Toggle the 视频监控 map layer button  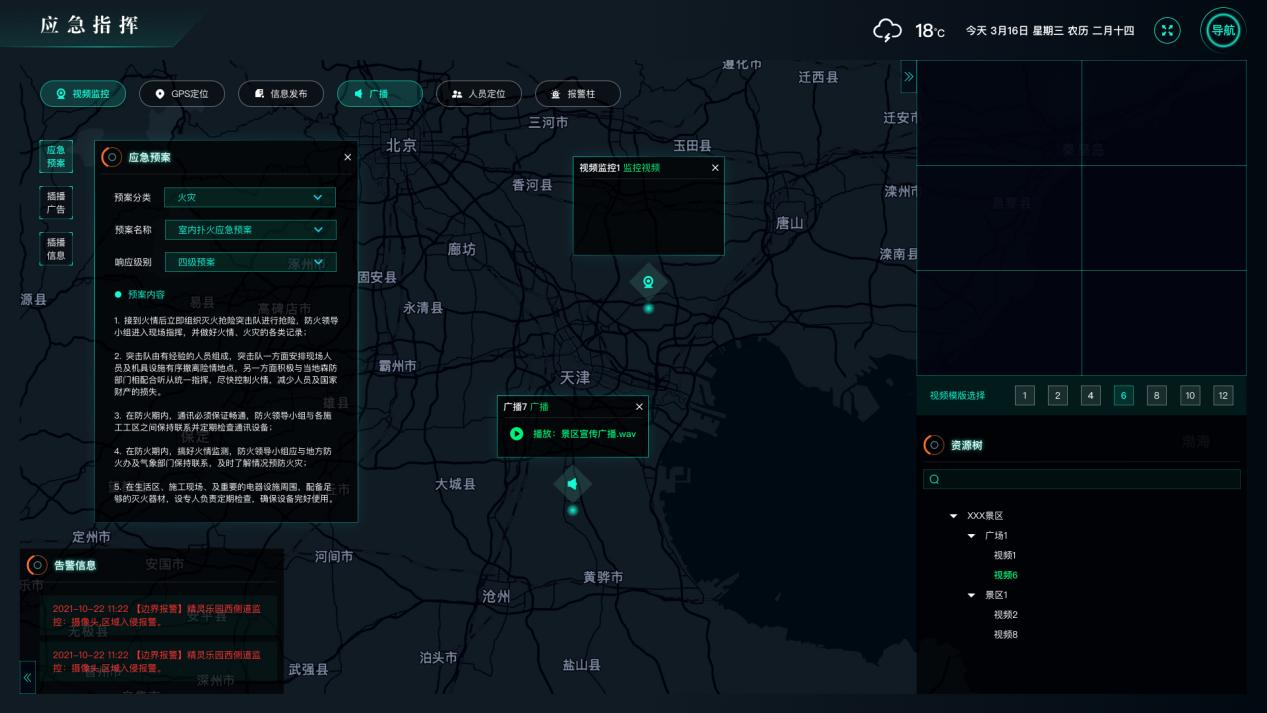[83, 94]
